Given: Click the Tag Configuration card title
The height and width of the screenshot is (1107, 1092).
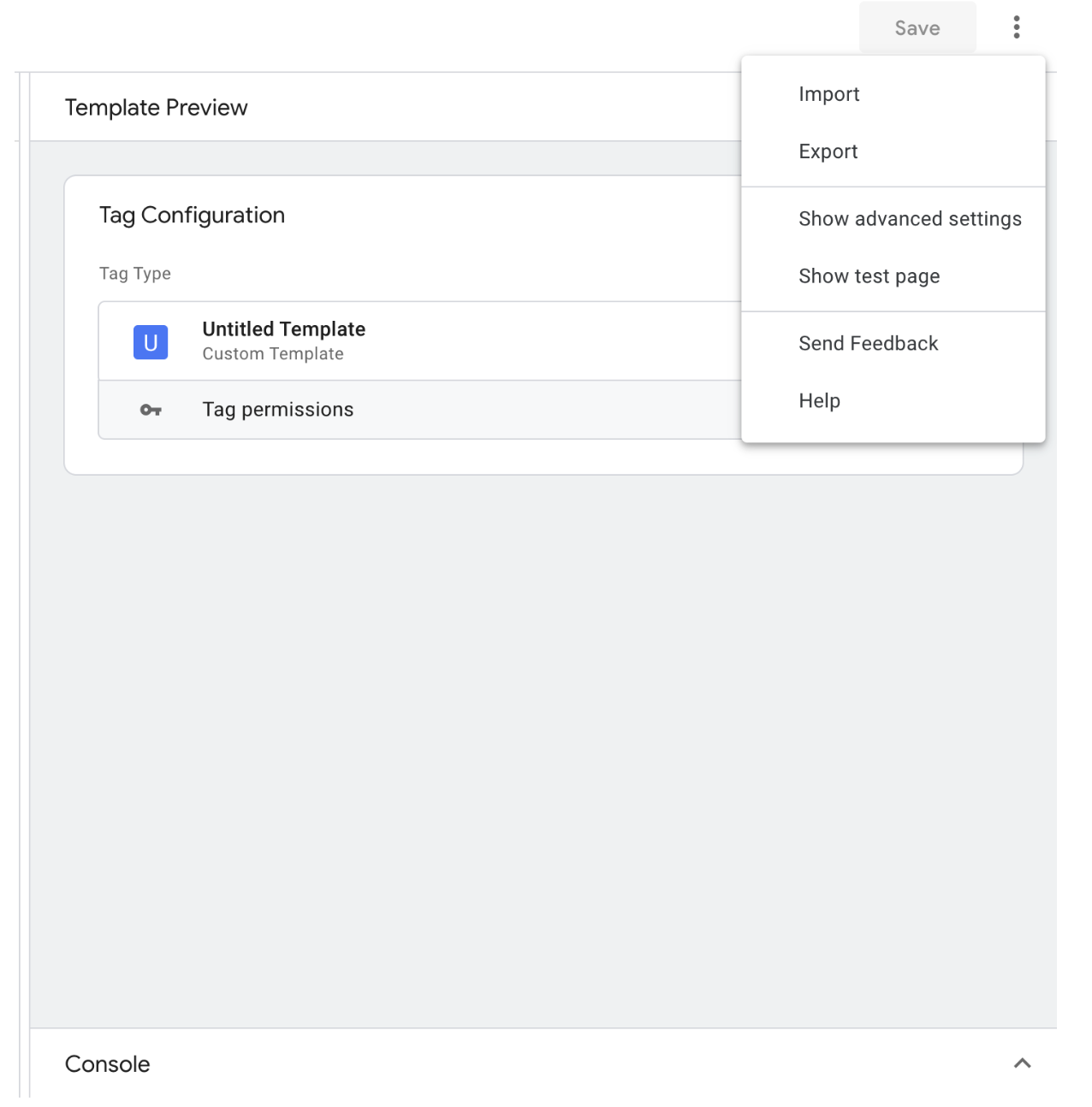Looking at the screenshot, I should tap(192, 214).
